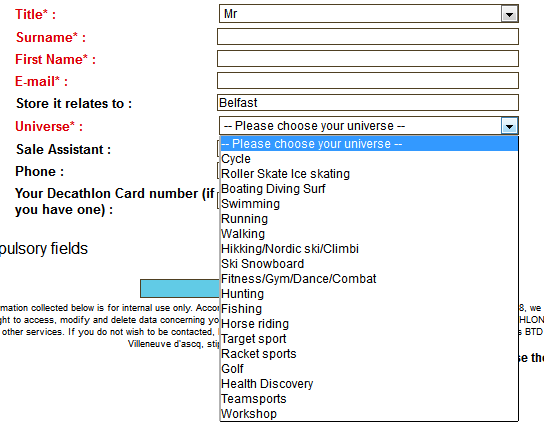Select the Workshop entry
Viewport: 544px width, 427px height.
[x=369, y=414]
